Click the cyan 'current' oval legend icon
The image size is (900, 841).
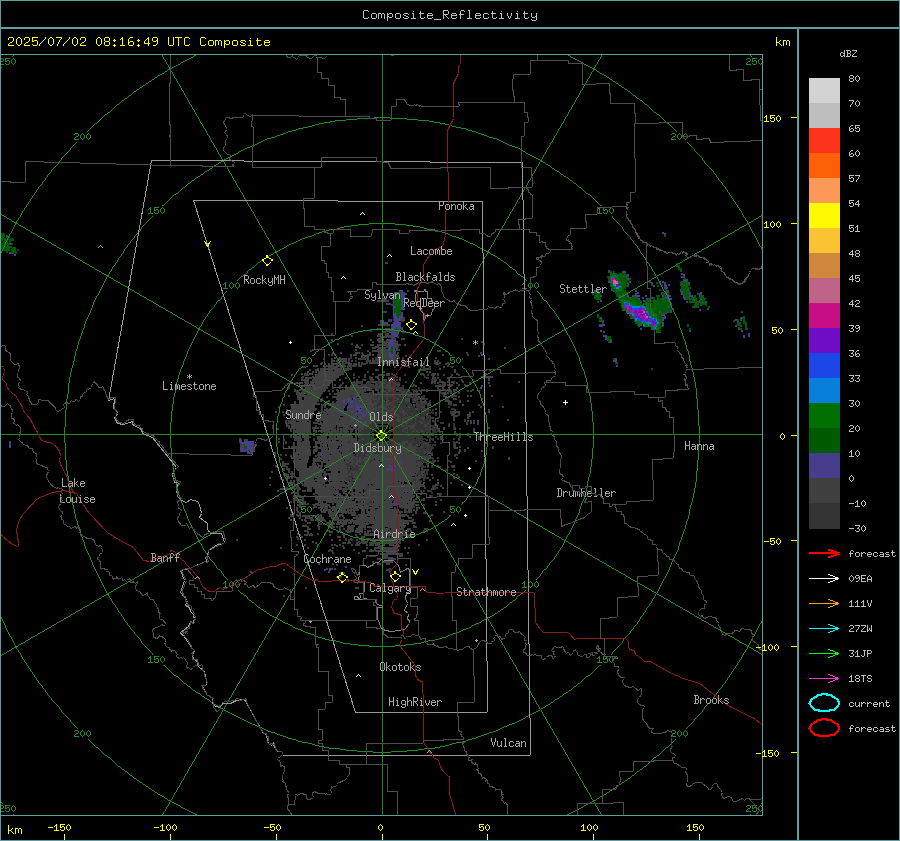pyautogui.click(x=824, y=703)
